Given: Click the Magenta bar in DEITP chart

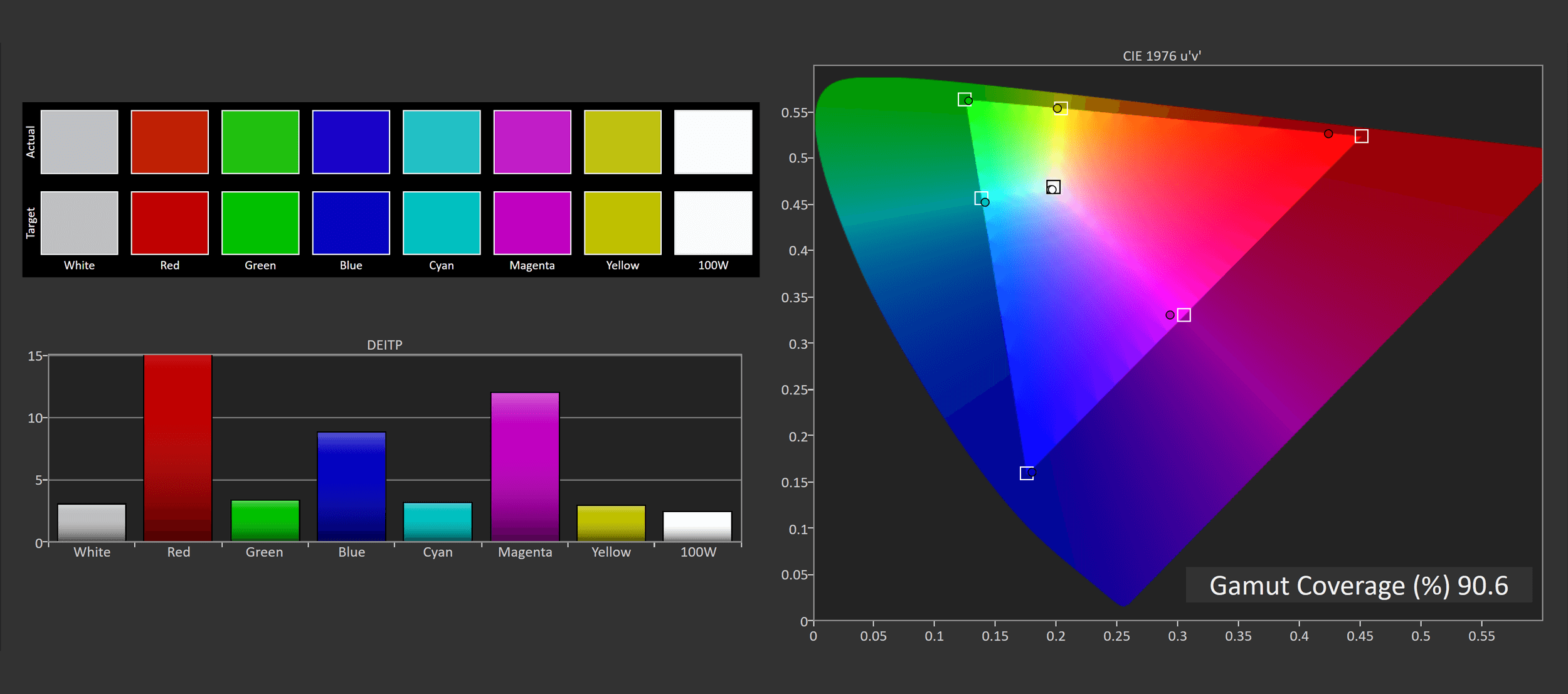Looking at the screenshot, I should click(x=524, y=466).
